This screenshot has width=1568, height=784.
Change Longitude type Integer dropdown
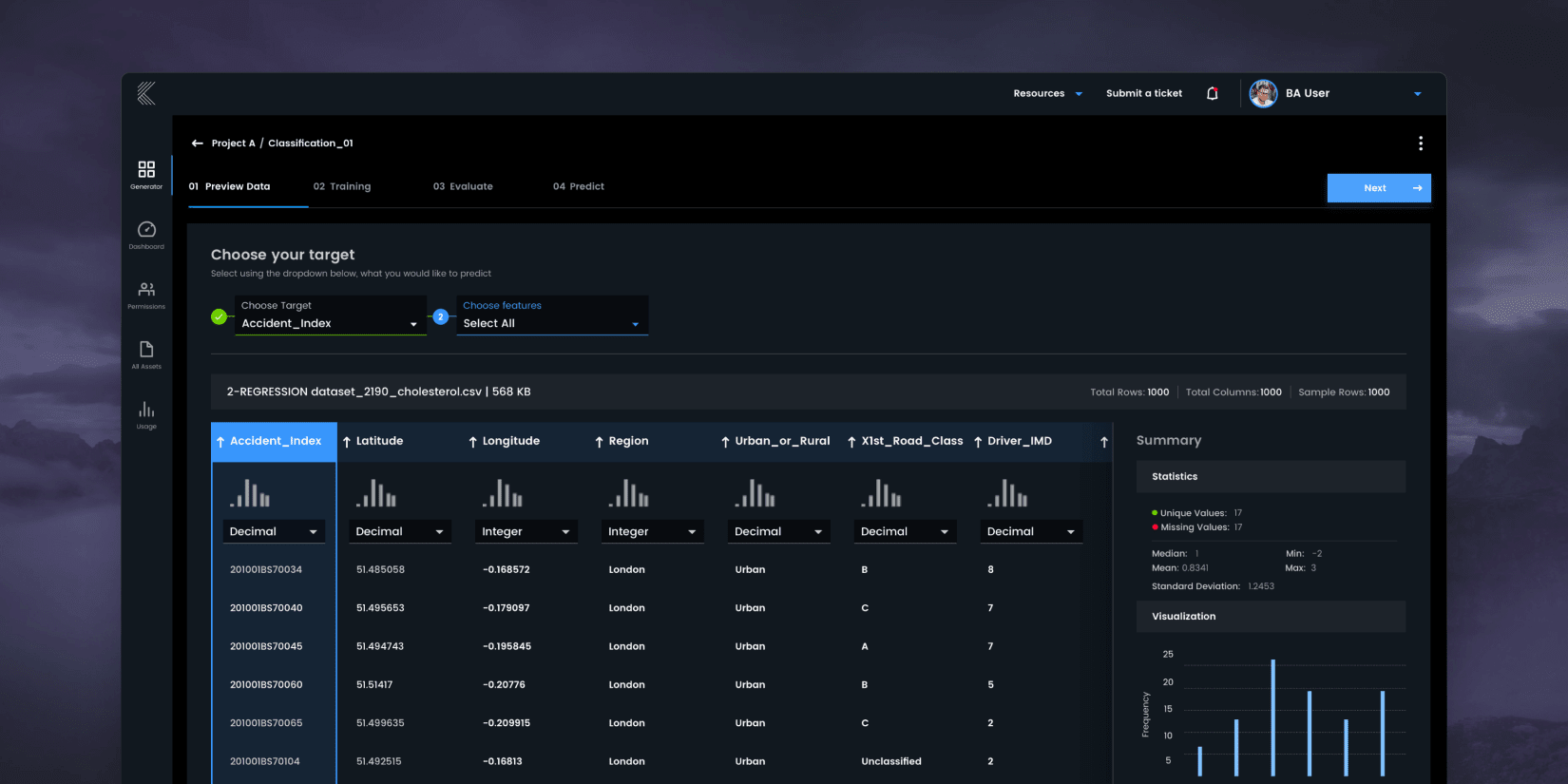pos(526,532)
